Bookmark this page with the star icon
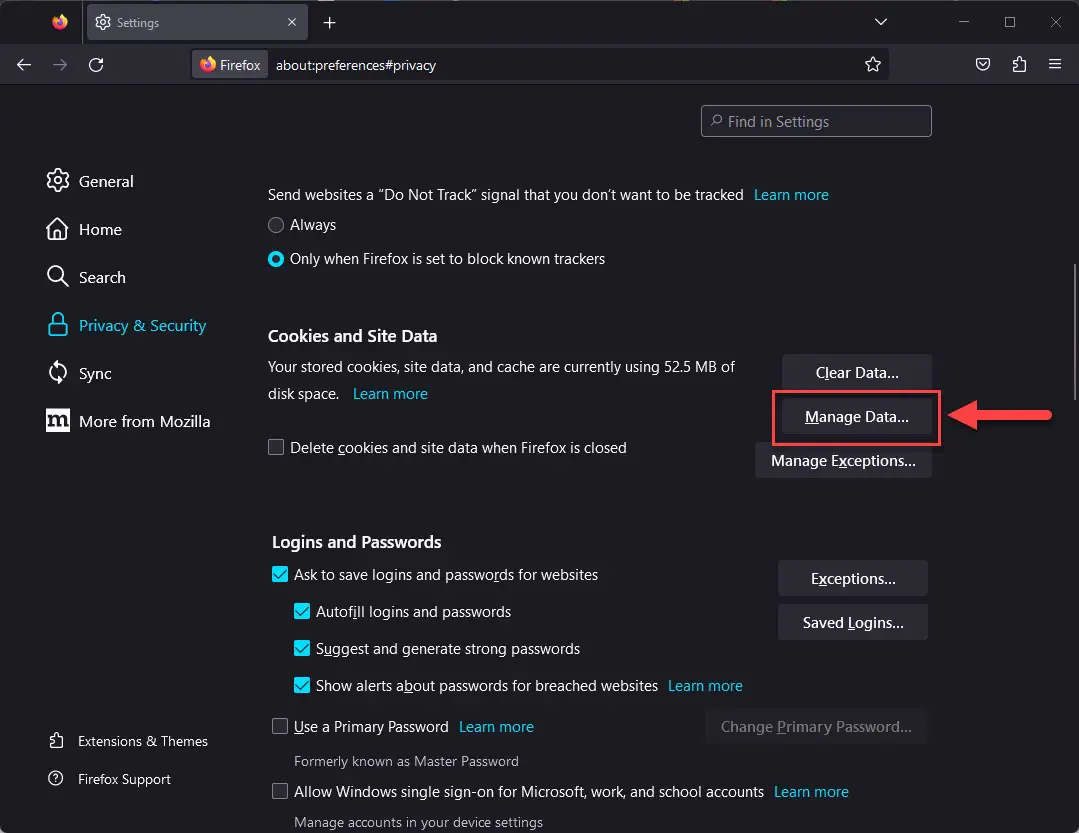Screen dimensions: 1079x833 coord(873,65)
